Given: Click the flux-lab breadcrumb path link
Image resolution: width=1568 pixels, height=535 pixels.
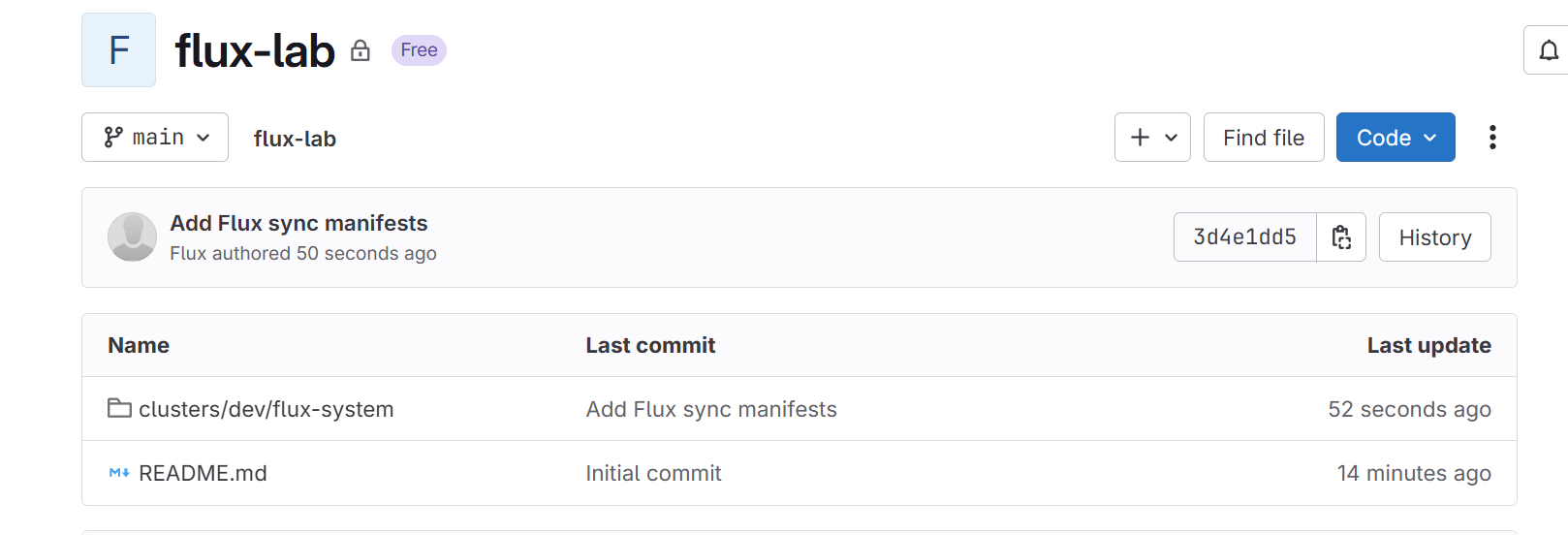Looking at the screenshot, I should click(x=295, y=139).
